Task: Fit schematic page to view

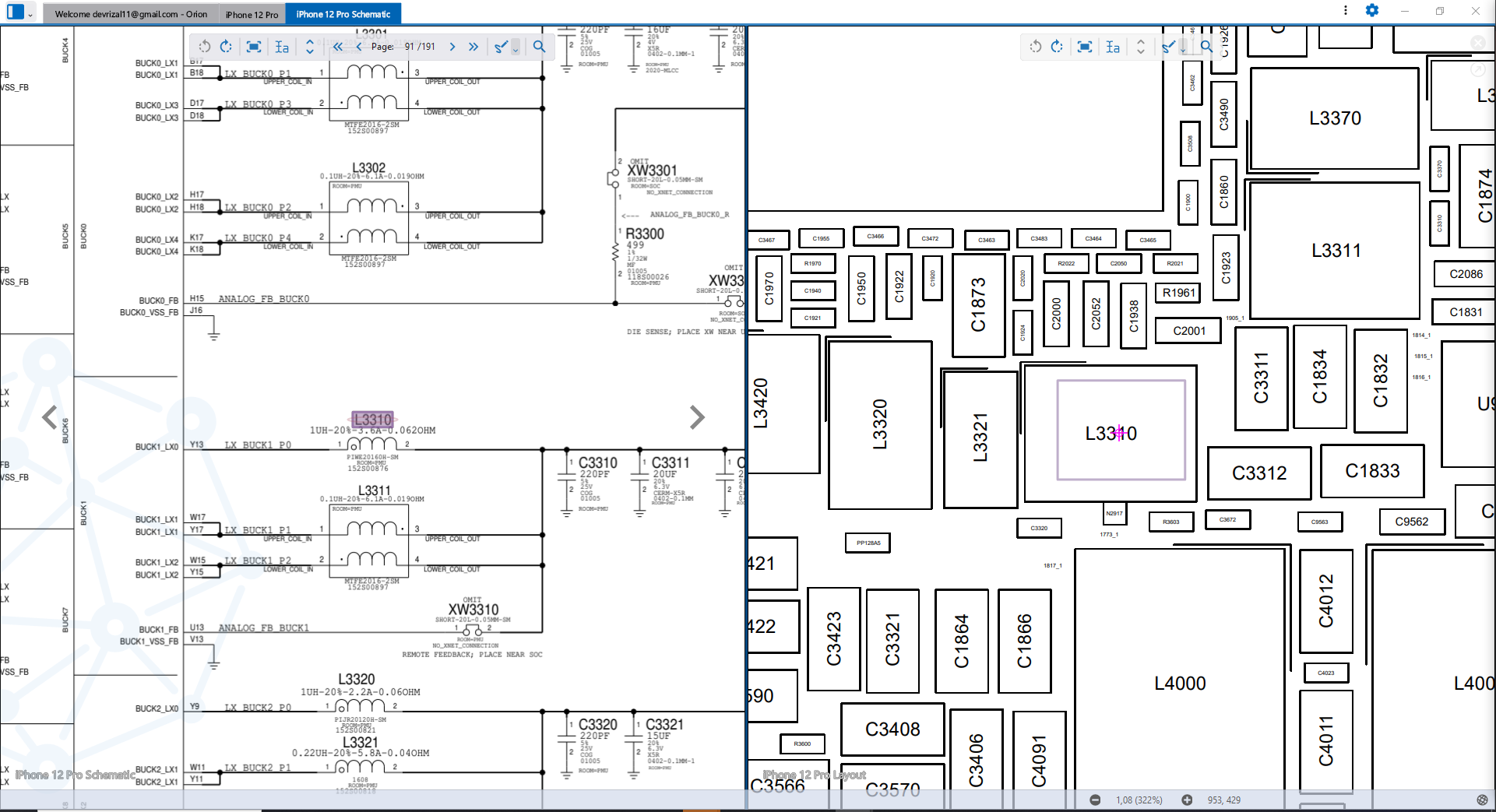Action: [x=254, y=47]
